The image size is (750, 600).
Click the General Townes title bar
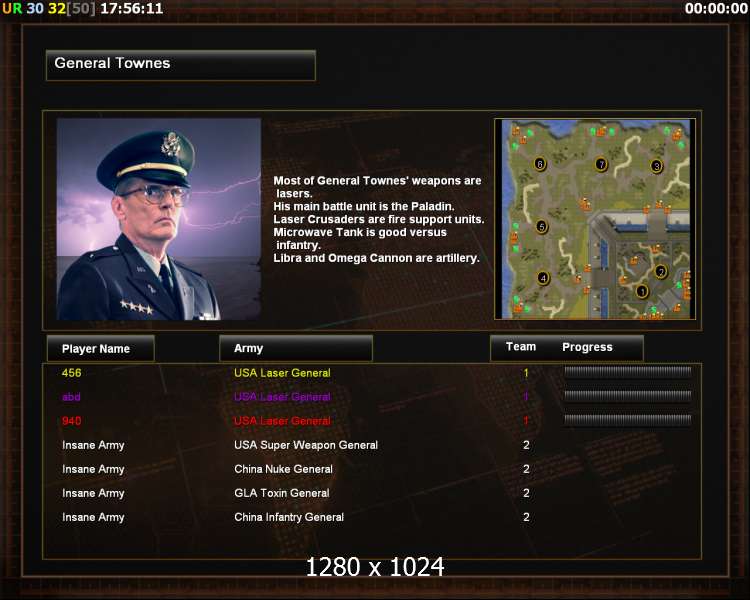[x=181, y=65]
